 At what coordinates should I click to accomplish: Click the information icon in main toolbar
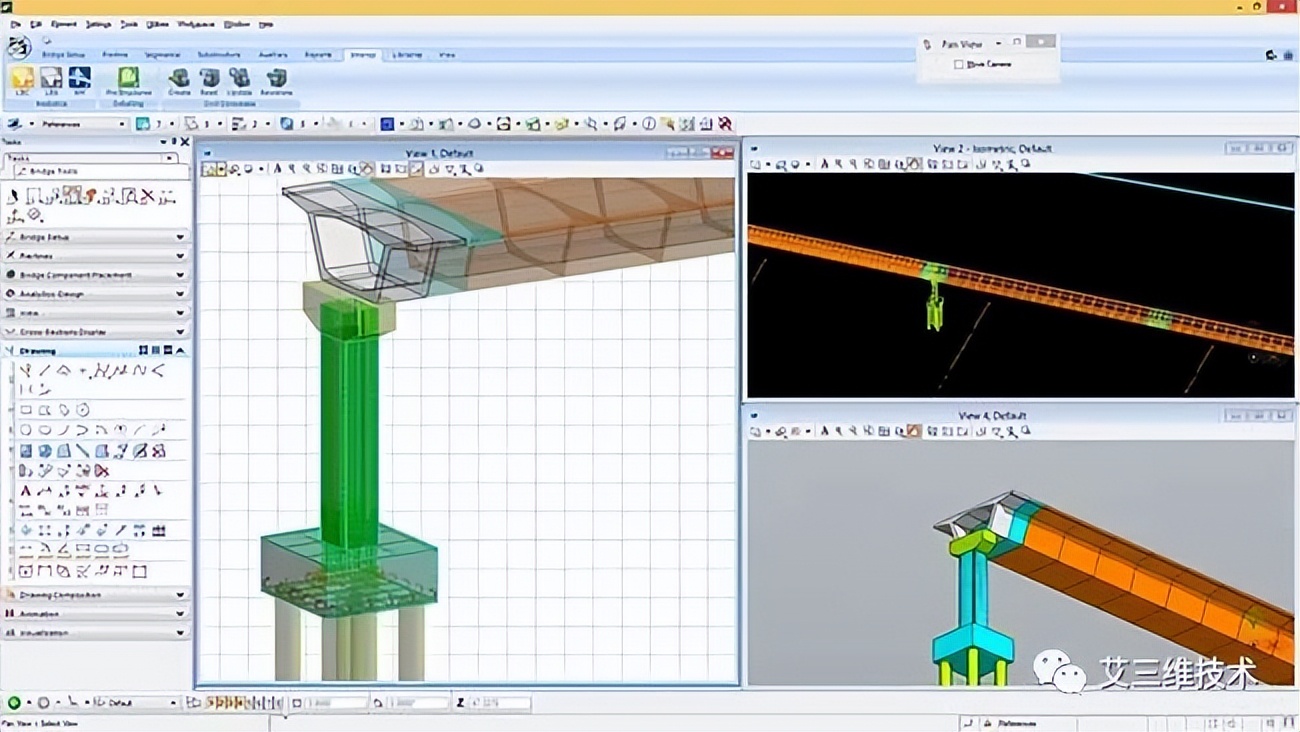click(648, 124)
